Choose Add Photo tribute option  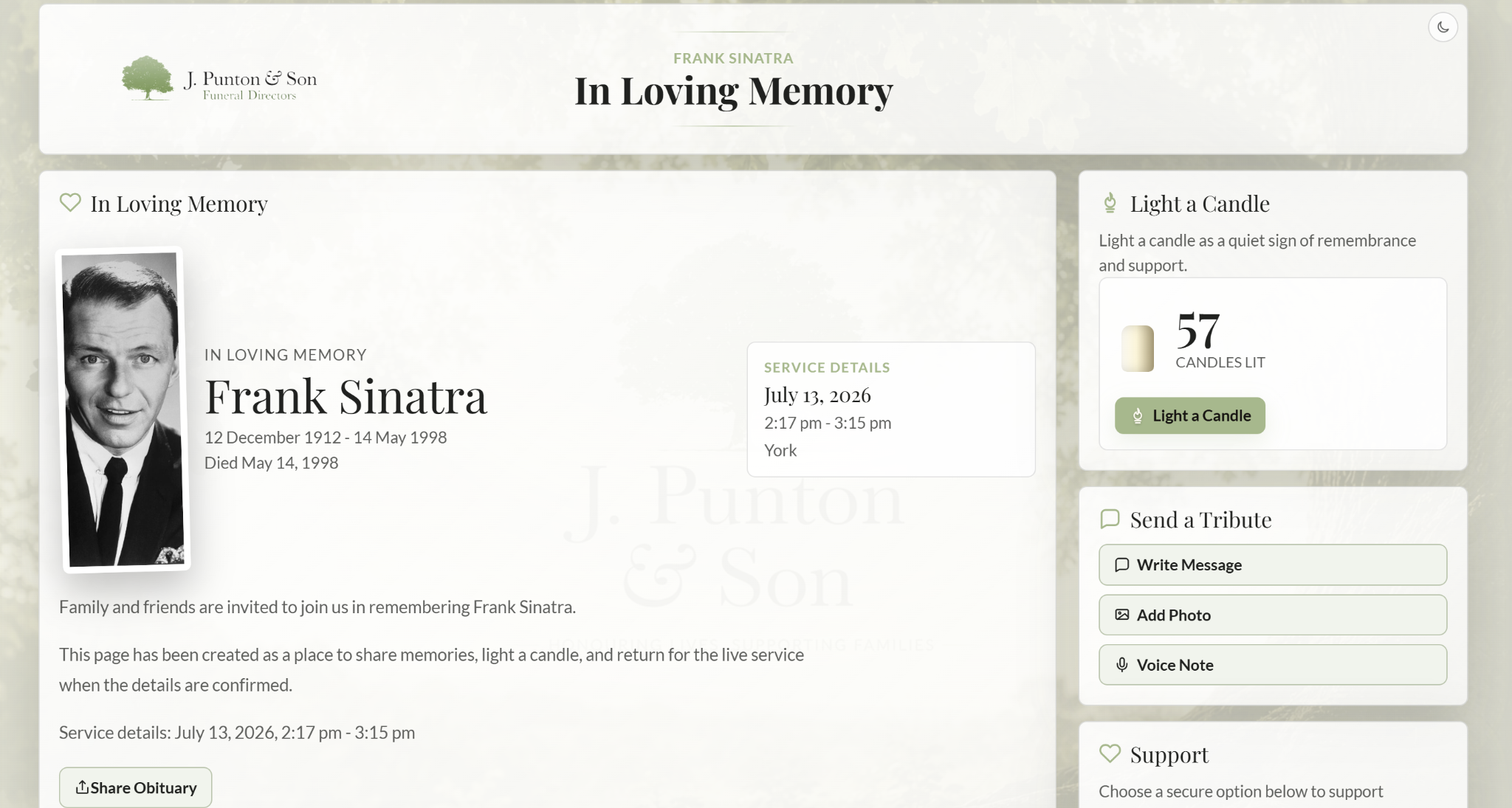(1272, 615)
